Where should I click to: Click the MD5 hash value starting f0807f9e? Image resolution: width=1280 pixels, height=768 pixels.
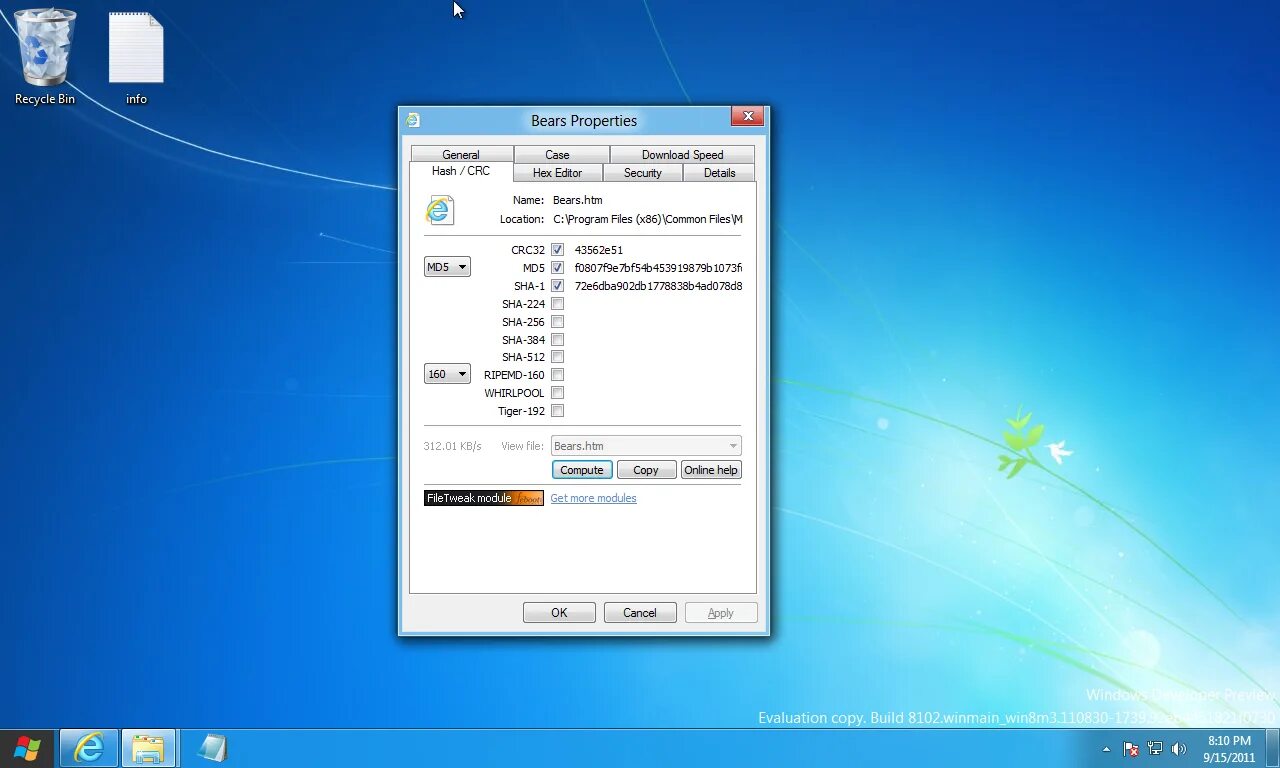[x=658, y=268]
